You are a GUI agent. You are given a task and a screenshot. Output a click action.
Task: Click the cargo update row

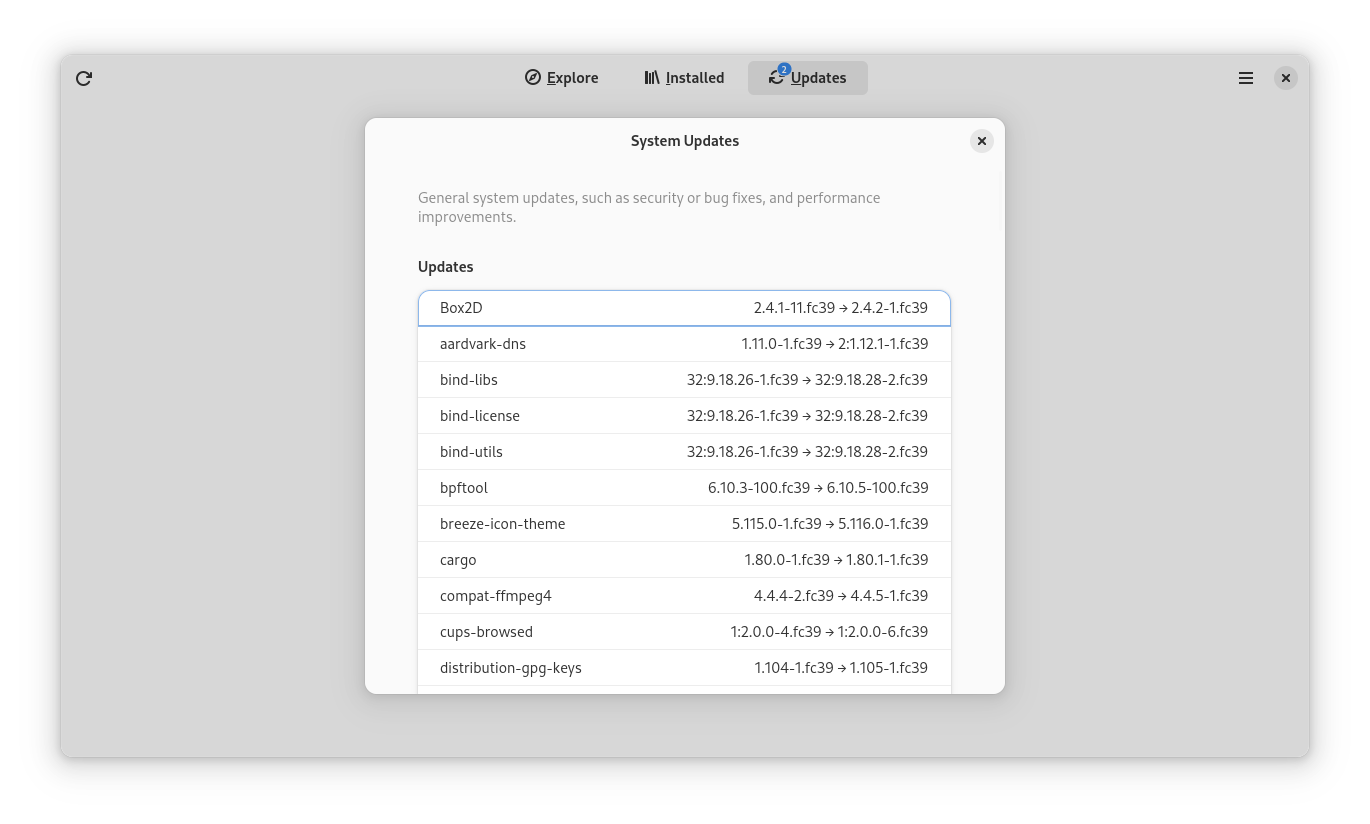coord(684,560)
